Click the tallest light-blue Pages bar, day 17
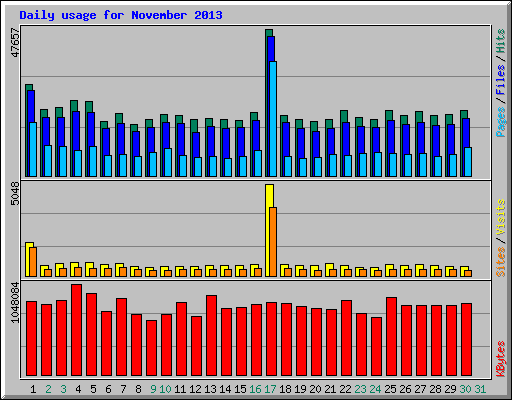This screenshot has width=512, height=400. [273, 119]
